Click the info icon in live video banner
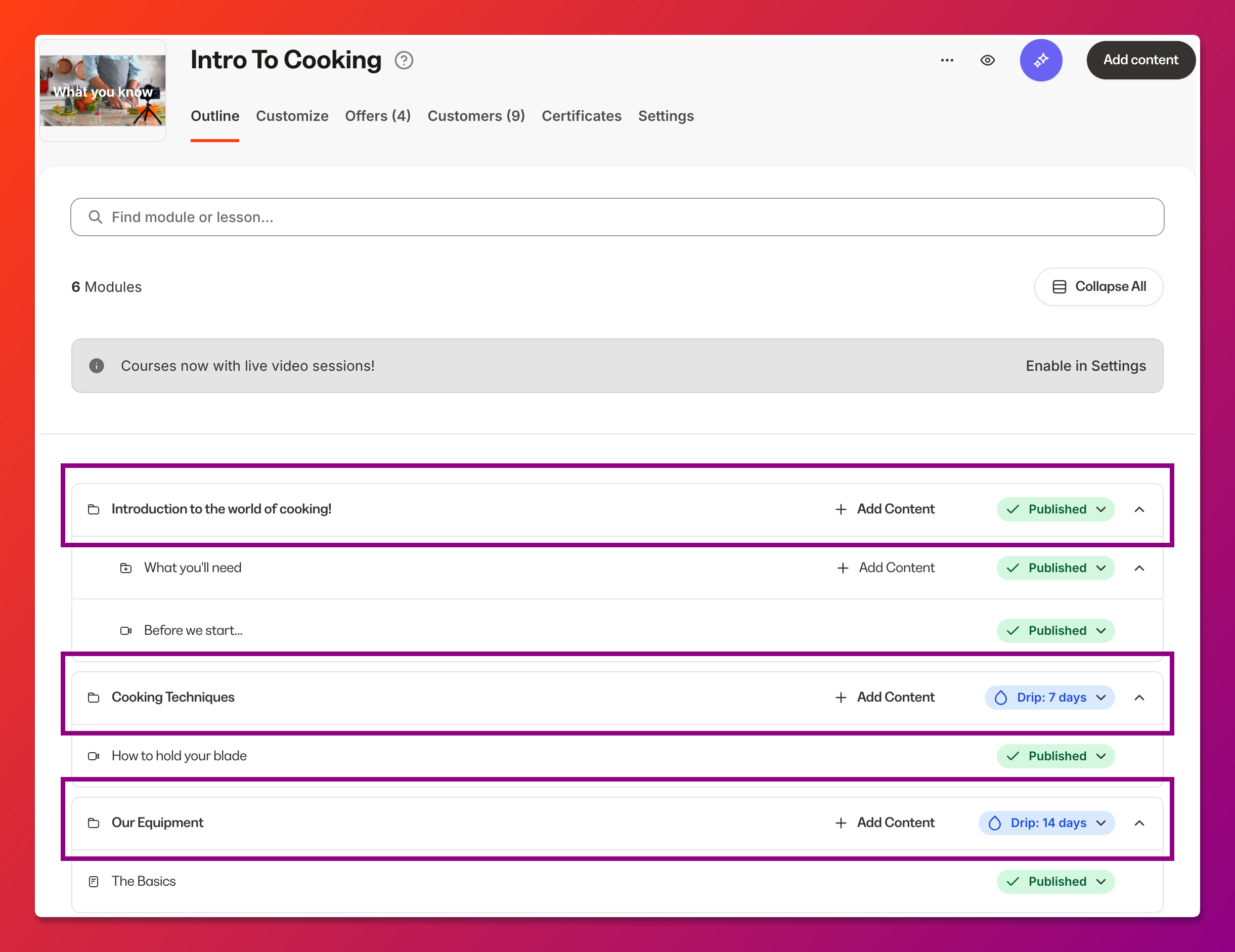 97,366
